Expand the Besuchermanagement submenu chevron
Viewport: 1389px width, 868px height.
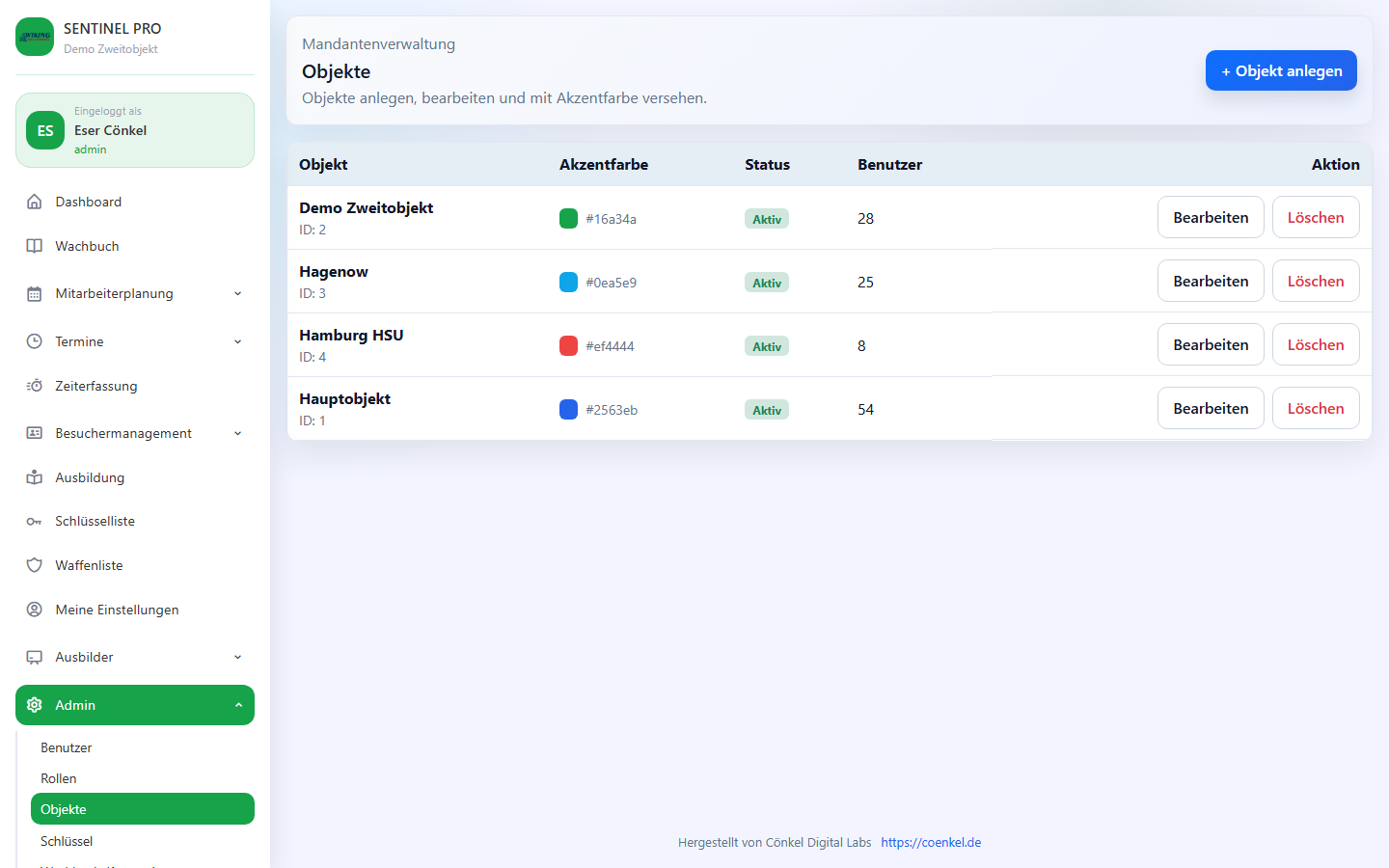[238, 434]
